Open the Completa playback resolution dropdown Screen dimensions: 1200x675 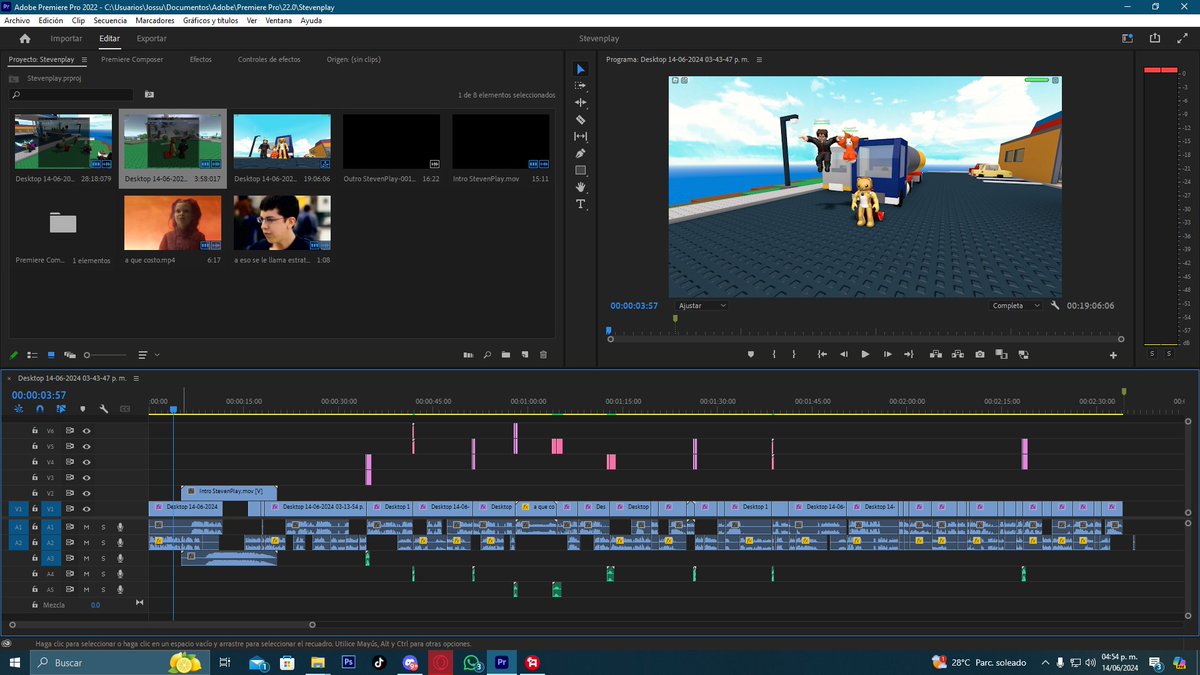(x=1015, y=306)
